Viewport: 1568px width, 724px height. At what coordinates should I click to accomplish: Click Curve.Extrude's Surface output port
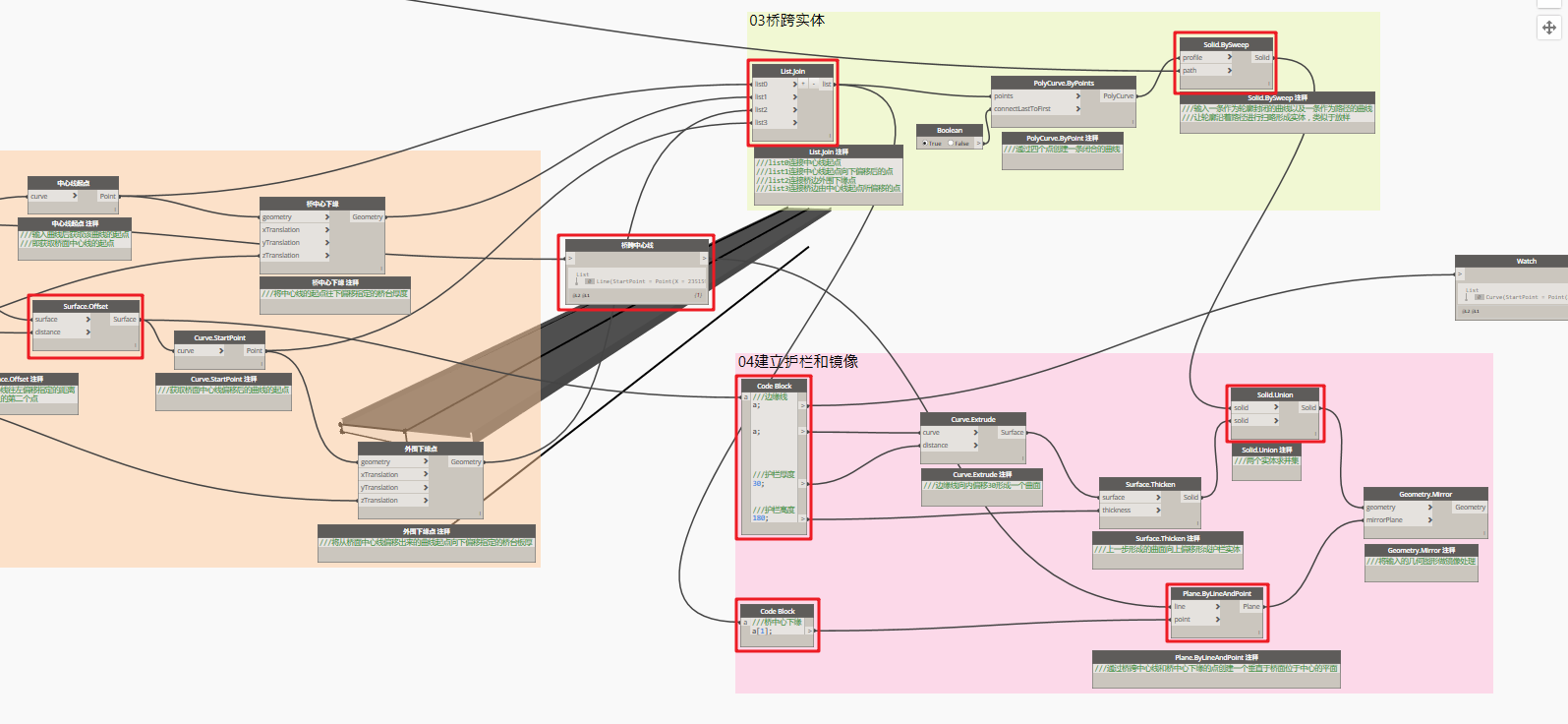point(1012,433)
